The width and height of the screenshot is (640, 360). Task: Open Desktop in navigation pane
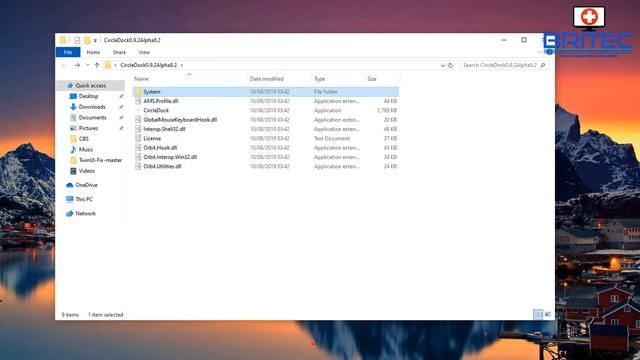pos(88,96)
